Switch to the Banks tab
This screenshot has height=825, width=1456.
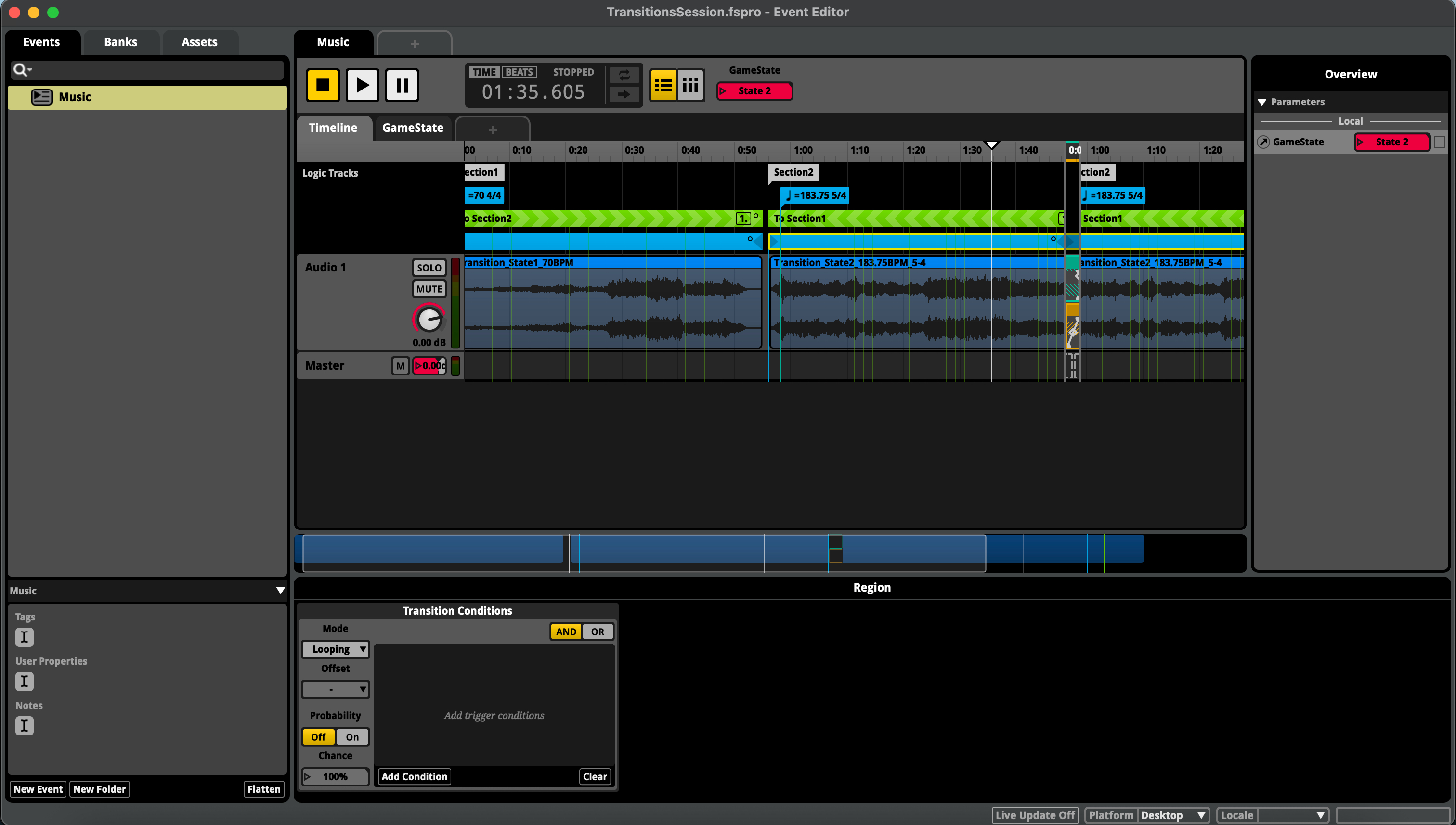pos(120,42)
